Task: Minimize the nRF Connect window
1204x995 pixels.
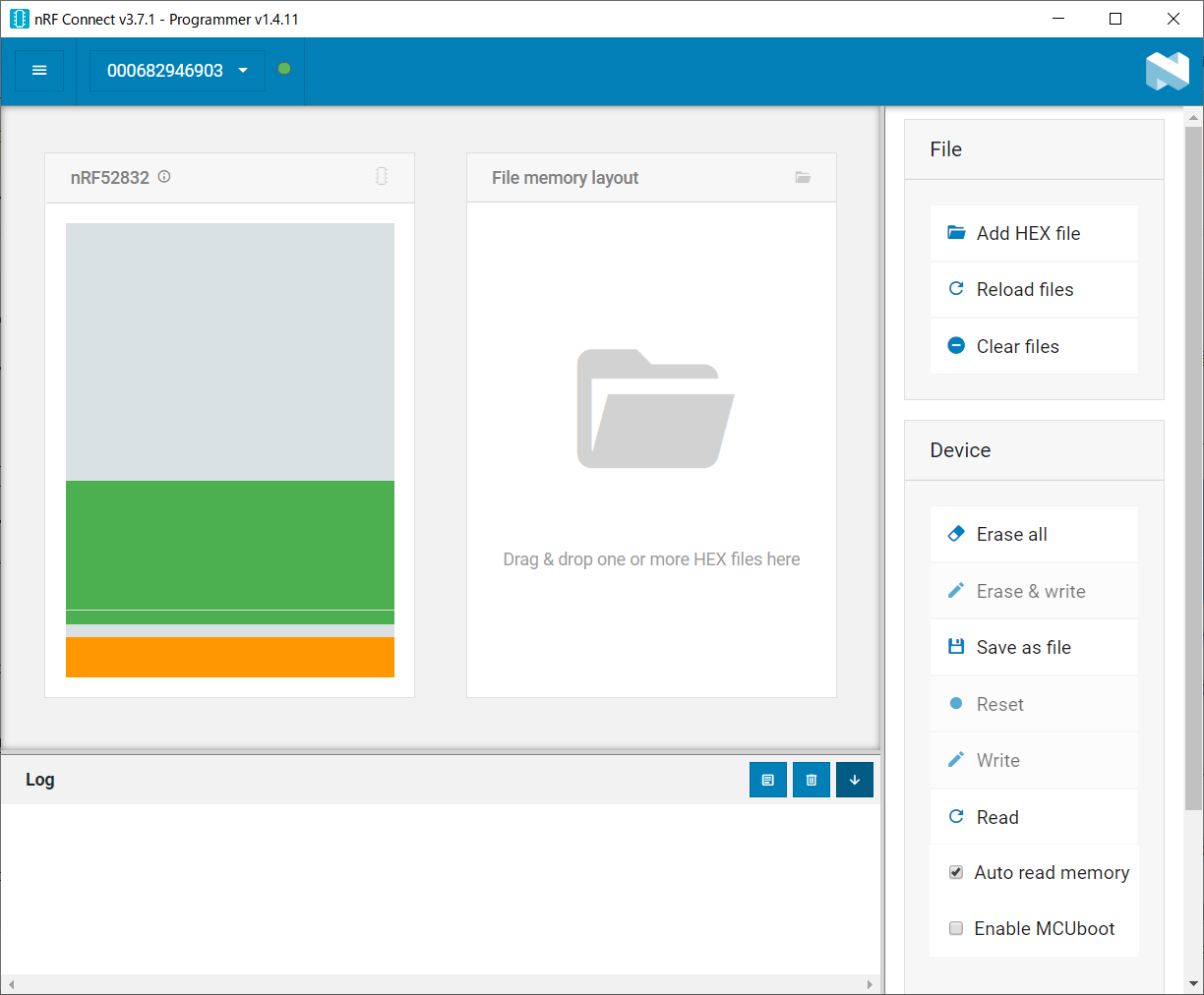Action: click(1058, 19)
